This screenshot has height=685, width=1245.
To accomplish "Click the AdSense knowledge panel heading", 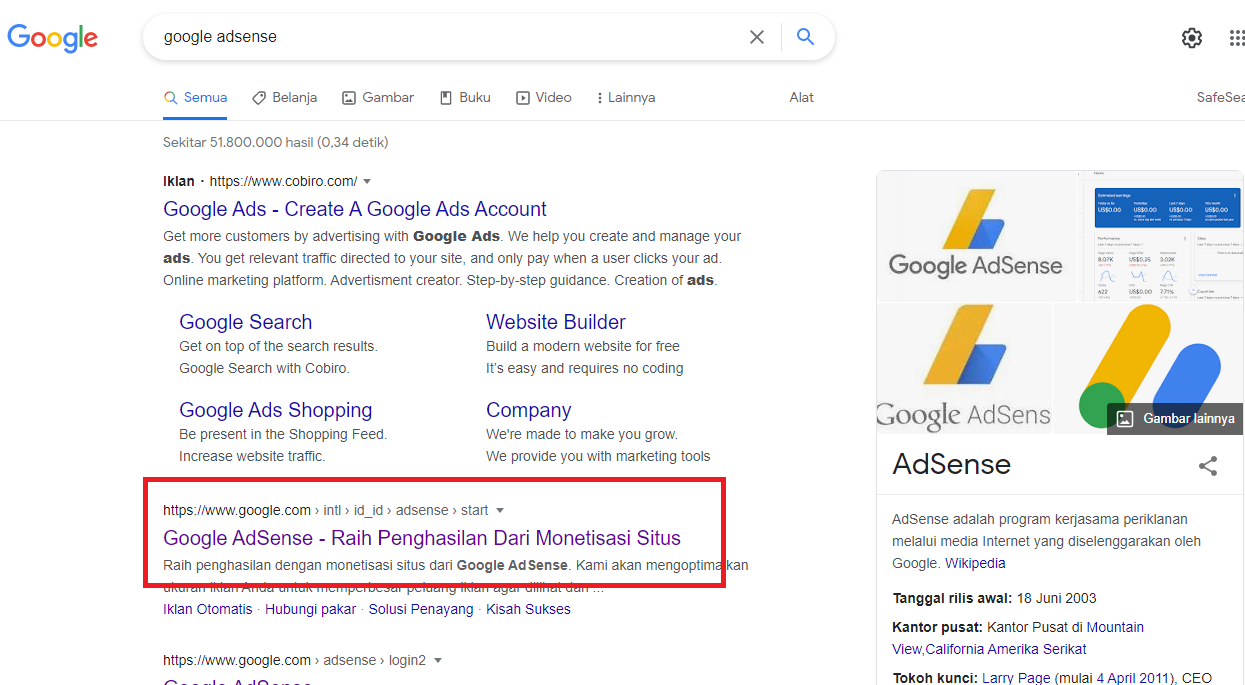I will click(x=951, y=464).
